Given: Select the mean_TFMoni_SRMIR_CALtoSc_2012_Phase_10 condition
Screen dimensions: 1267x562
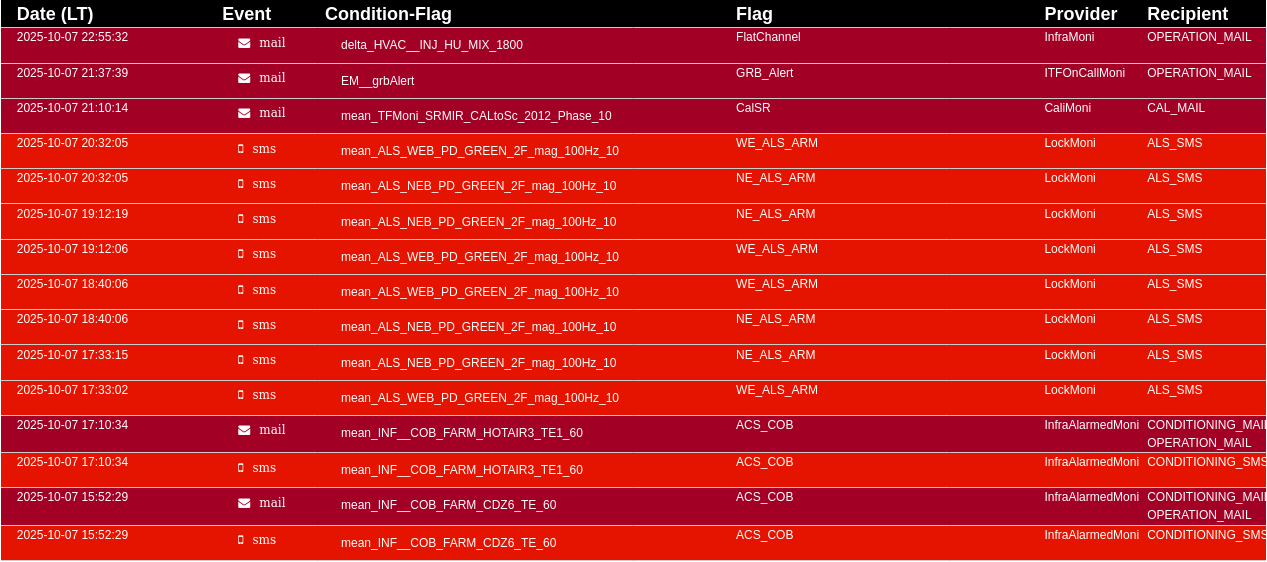Looking at the screenshot, I should (x=476, y=116).
